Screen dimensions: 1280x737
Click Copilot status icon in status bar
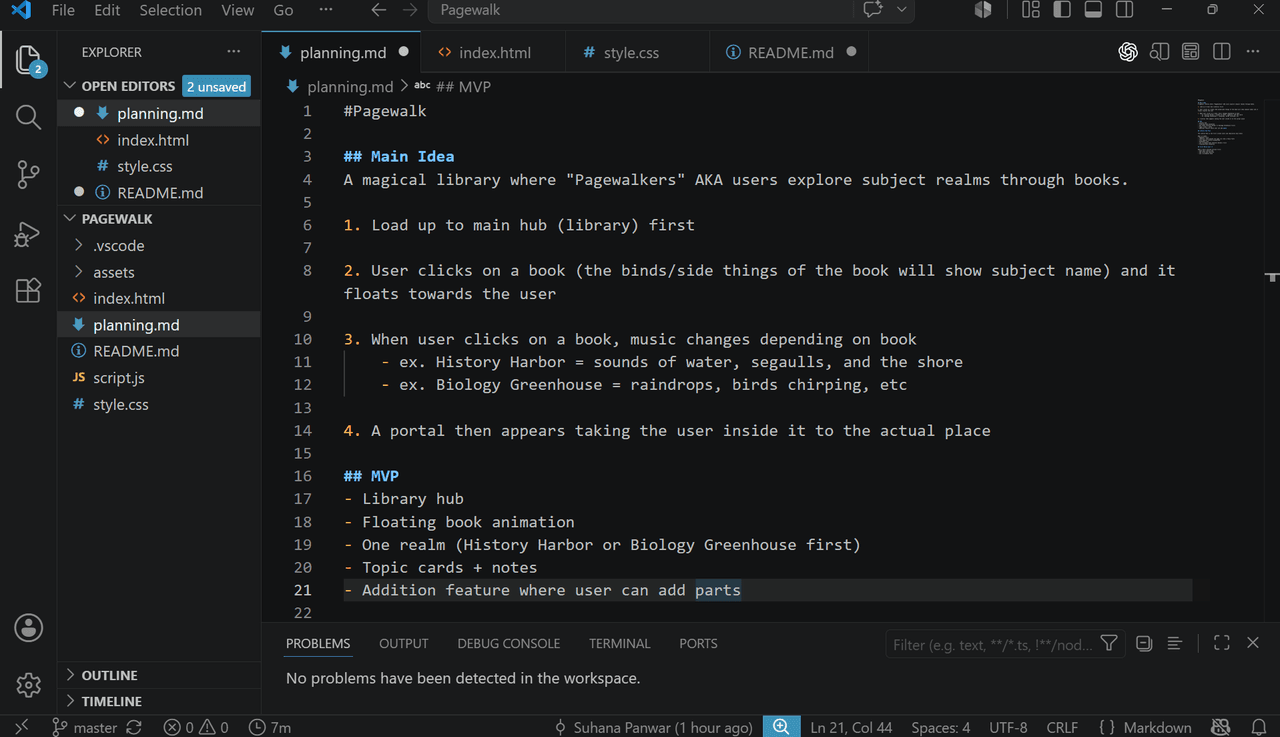click(1221, 727)
